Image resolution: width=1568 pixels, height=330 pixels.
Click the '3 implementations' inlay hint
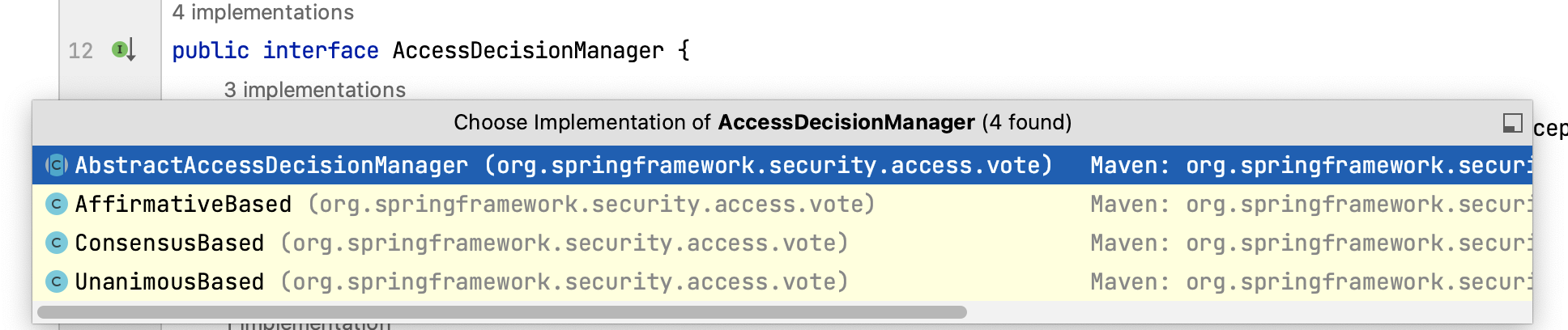tap(315, 90)
